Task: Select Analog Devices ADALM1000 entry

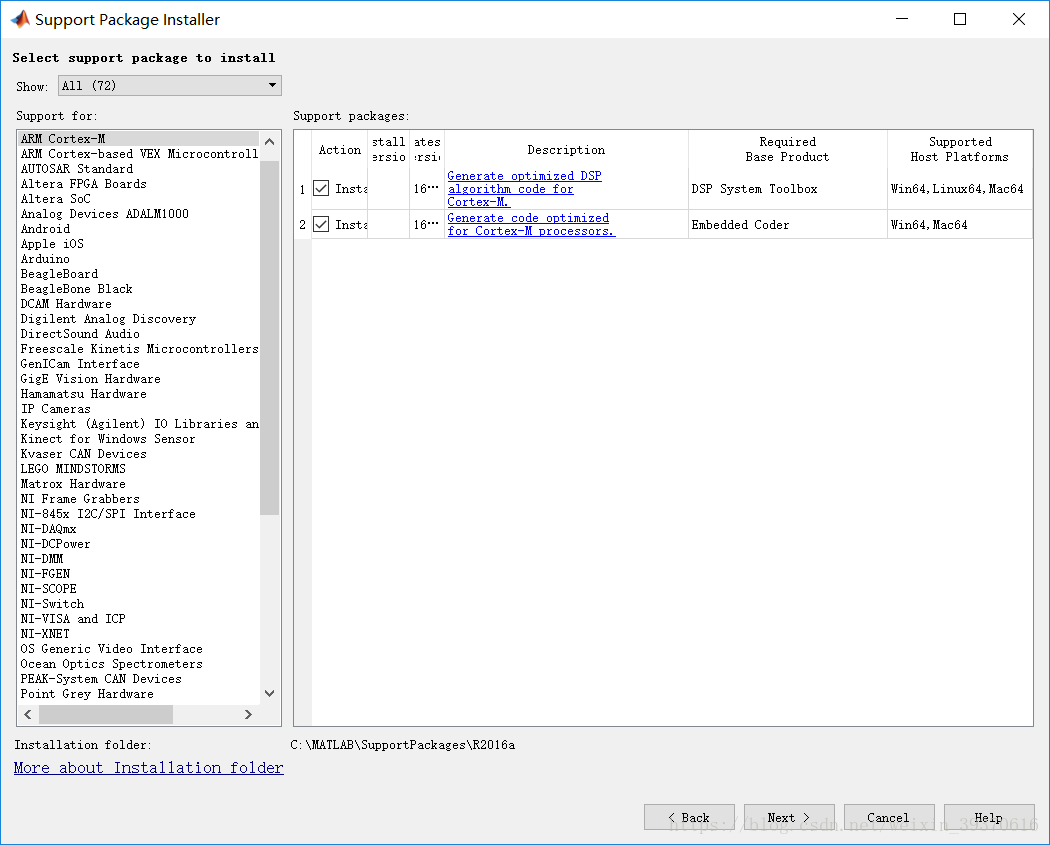Action: (139, 214)
